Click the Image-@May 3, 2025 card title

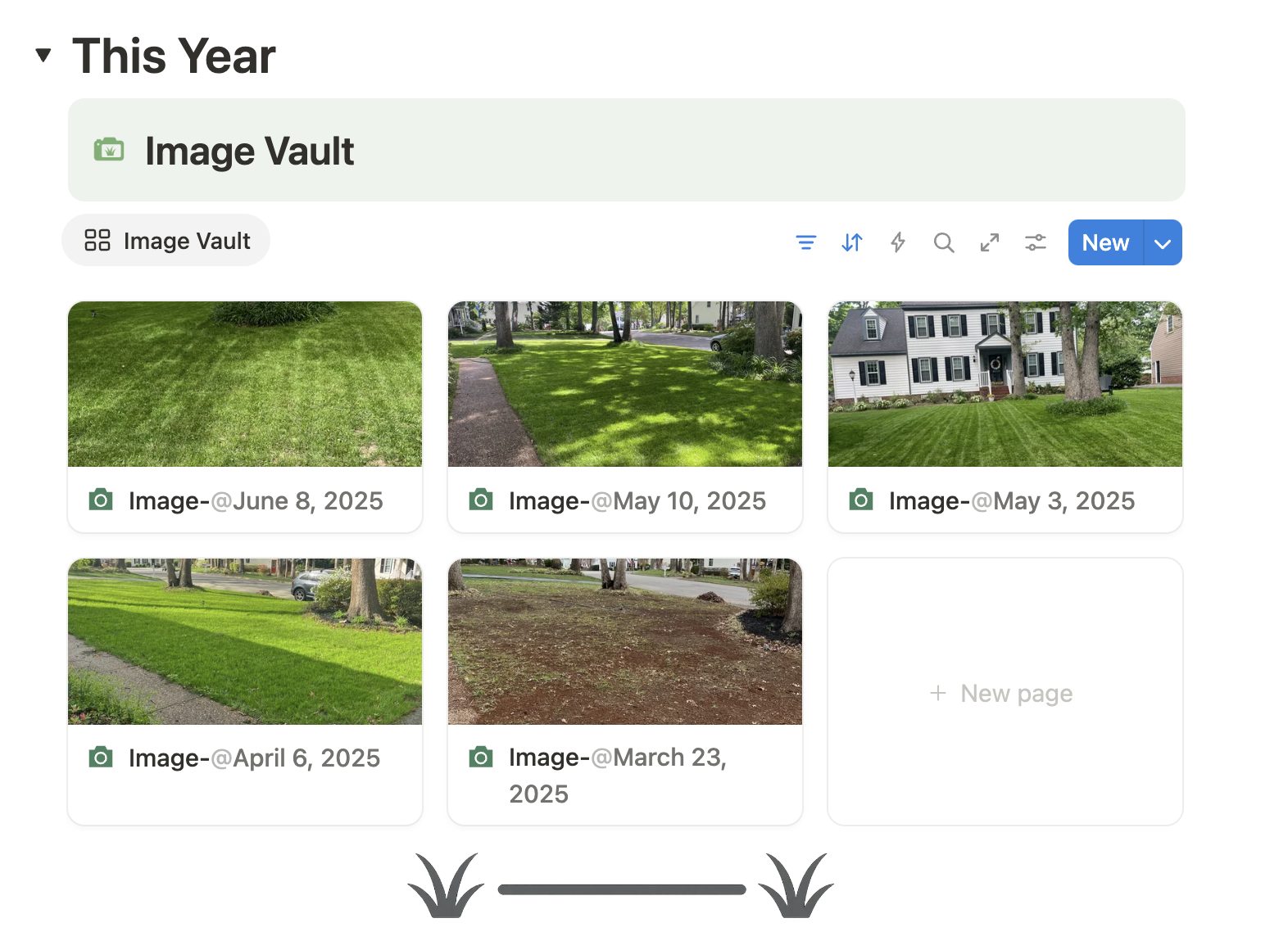pos(1011,501)
